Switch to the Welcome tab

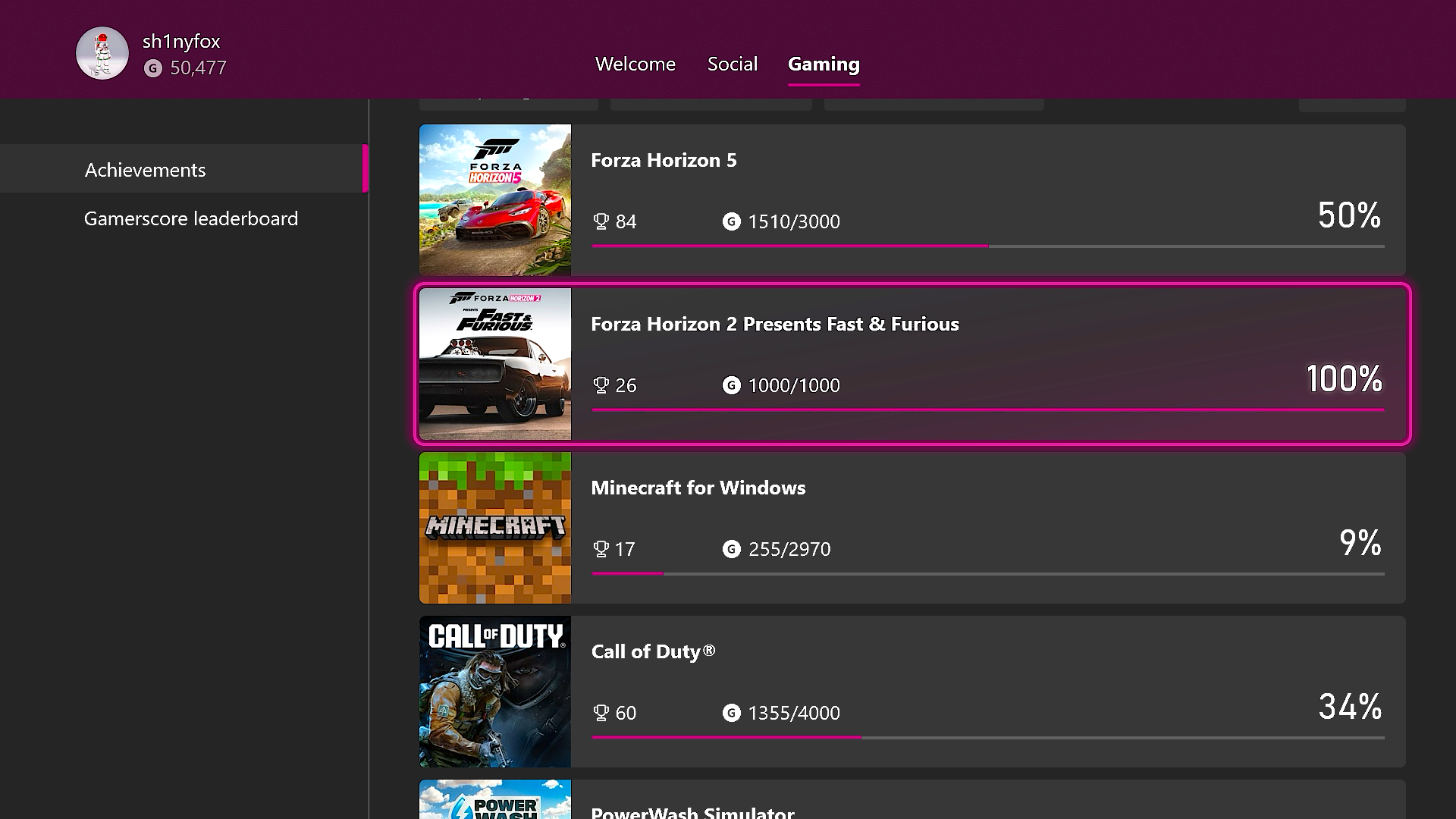click(x=635, y=64)
